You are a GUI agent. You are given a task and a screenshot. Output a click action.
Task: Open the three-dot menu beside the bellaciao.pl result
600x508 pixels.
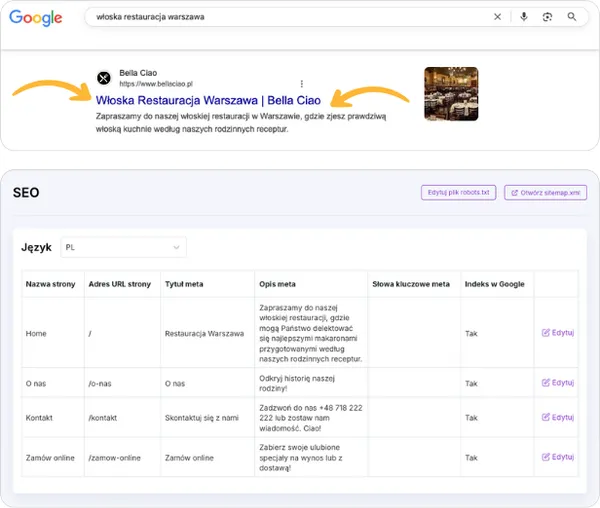click(x=302, y=83)
